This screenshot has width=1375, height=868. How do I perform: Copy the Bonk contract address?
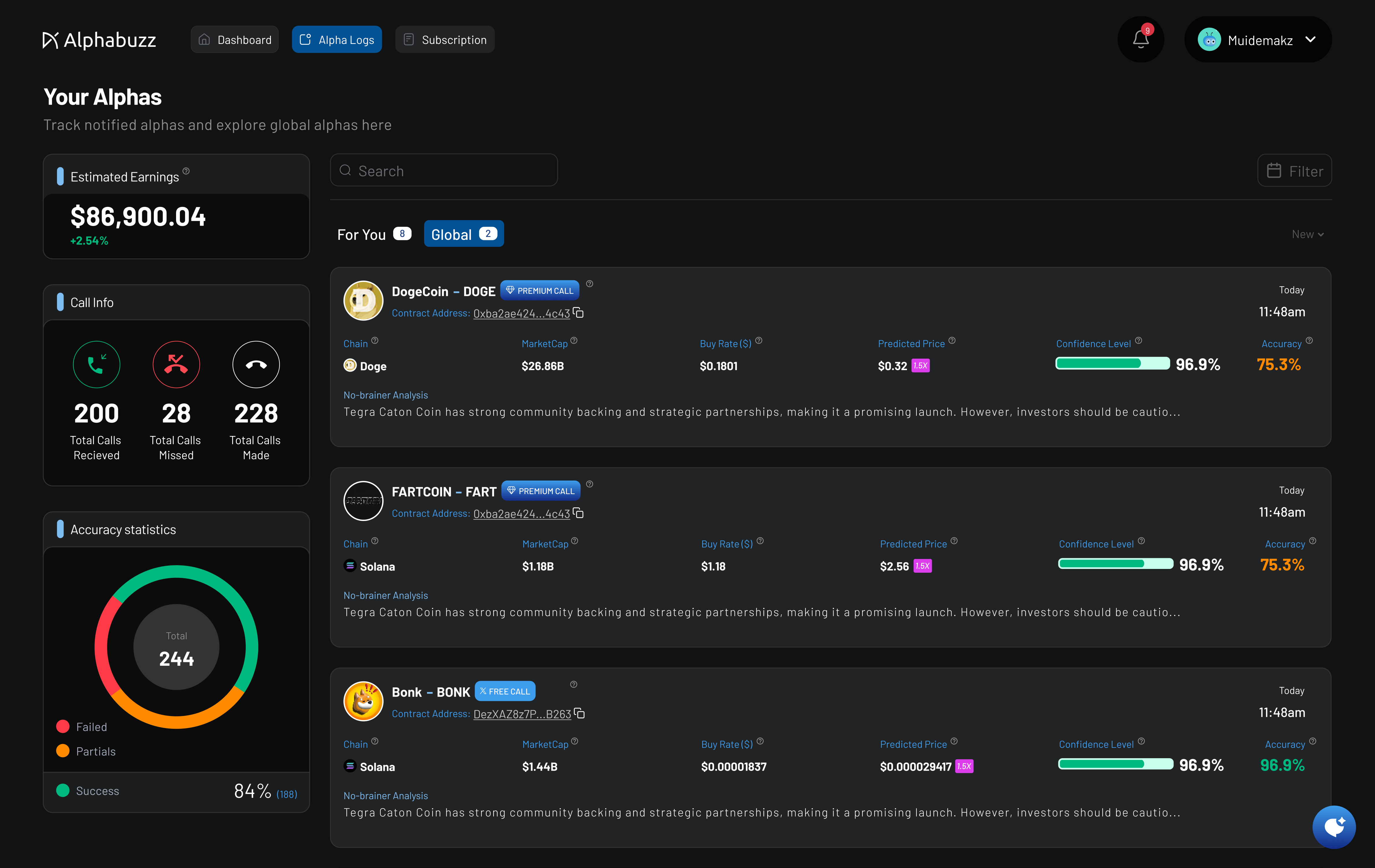click(x=580, y=713)
